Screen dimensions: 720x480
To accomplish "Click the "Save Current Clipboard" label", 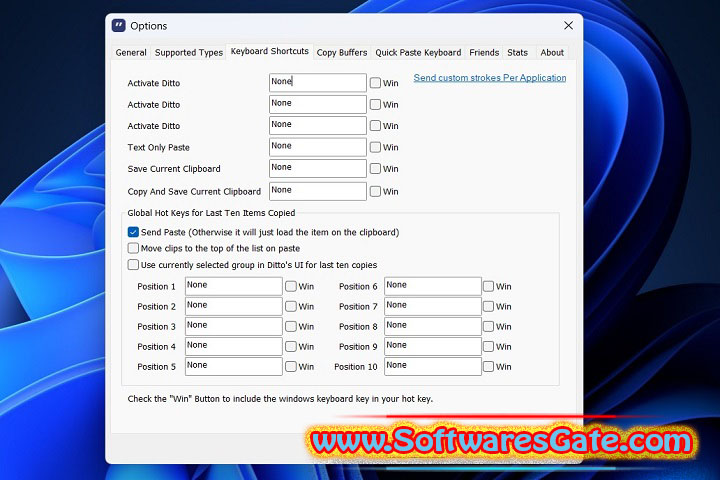I will coord(174,169).
